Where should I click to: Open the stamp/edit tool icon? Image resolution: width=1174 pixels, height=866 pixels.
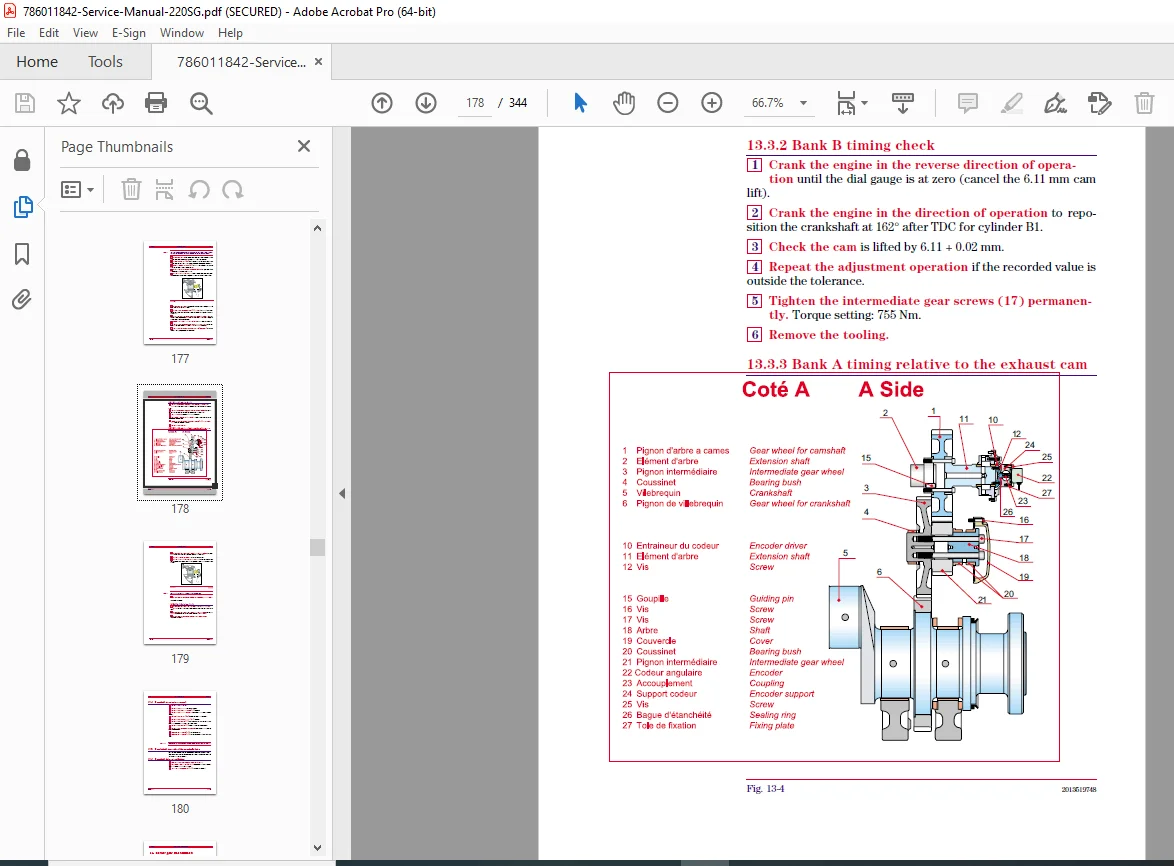tap(1100, 103)
